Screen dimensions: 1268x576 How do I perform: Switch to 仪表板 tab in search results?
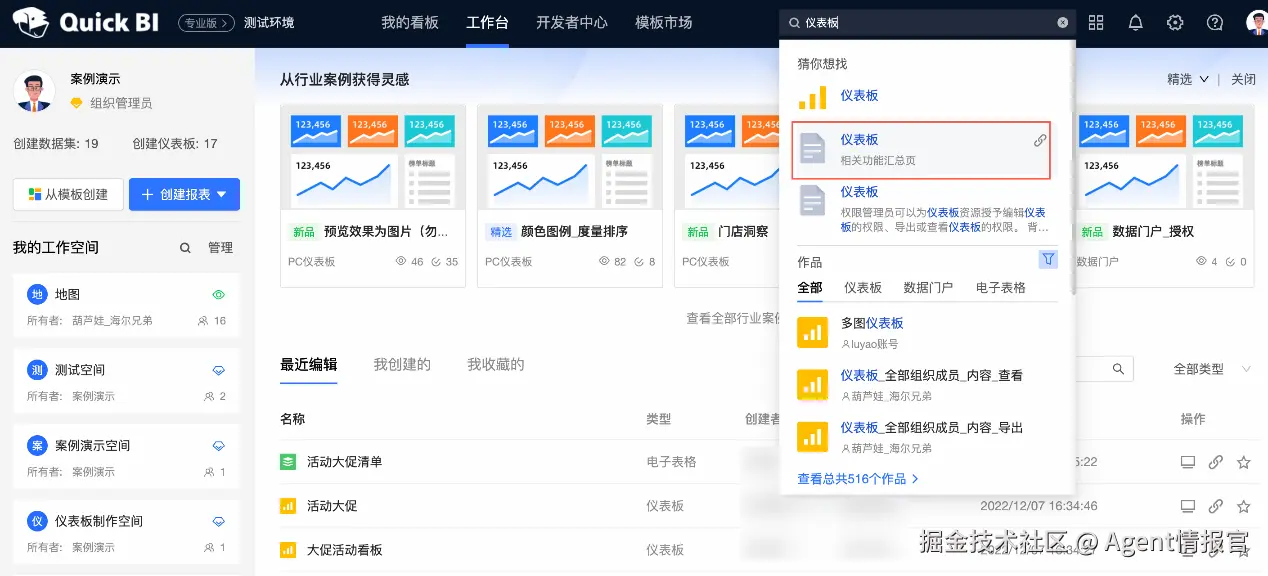pyautogui.click(x=863, y=288)
